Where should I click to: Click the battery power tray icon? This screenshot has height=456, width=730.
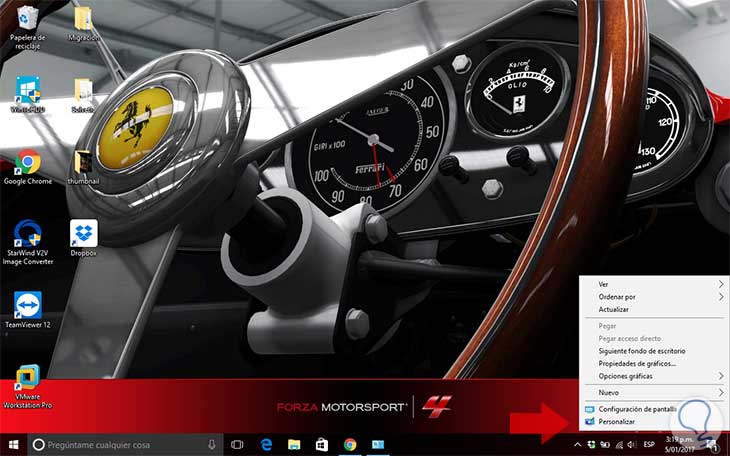pyautogui.click(x=605, y=445)
